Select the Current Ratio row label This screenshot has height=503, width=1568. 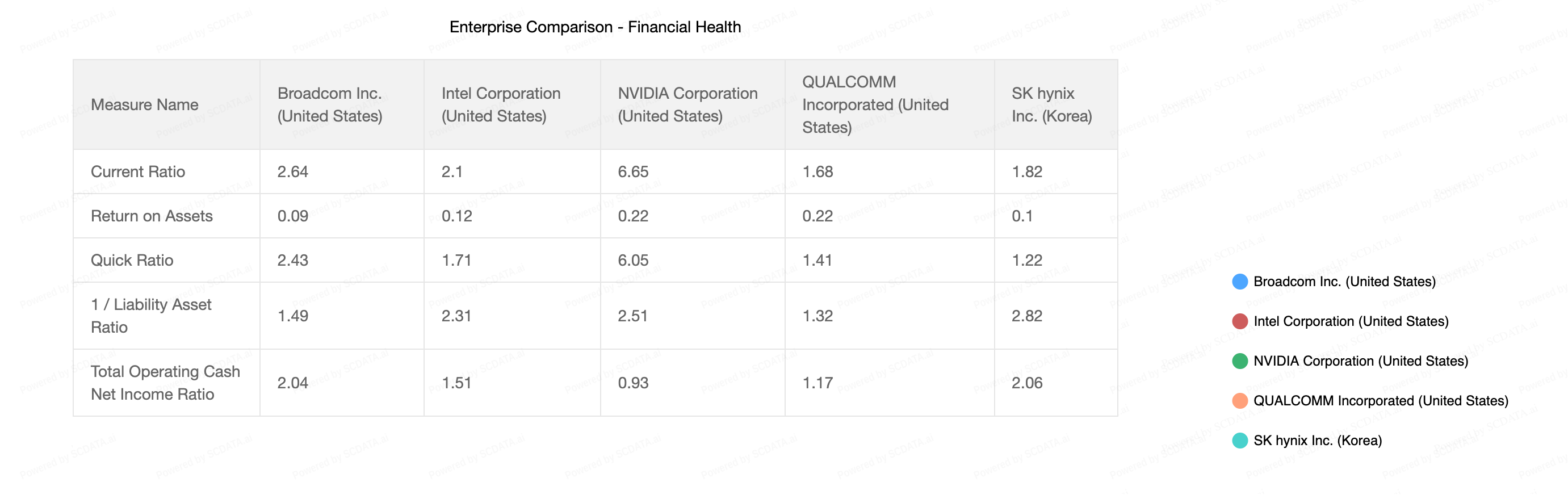[x=137, y=171]
